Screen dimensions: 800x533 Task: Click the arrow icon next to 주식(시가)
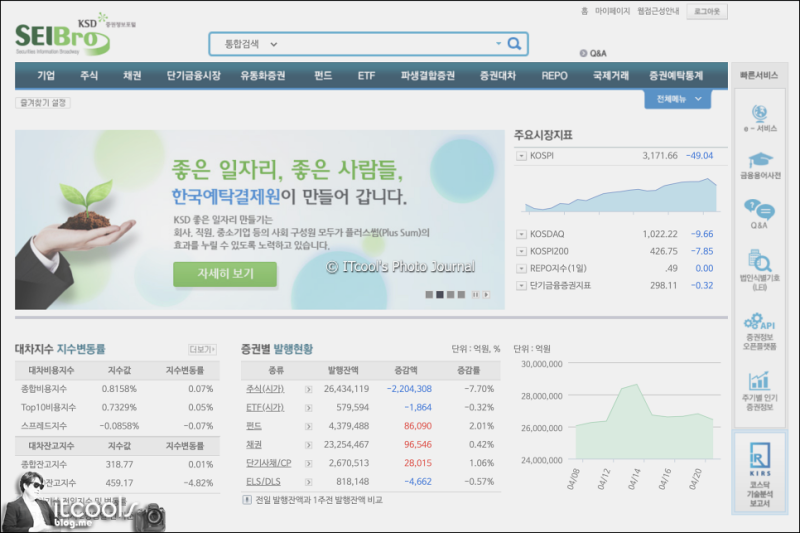pyautogui.click(x=309, y=390)
